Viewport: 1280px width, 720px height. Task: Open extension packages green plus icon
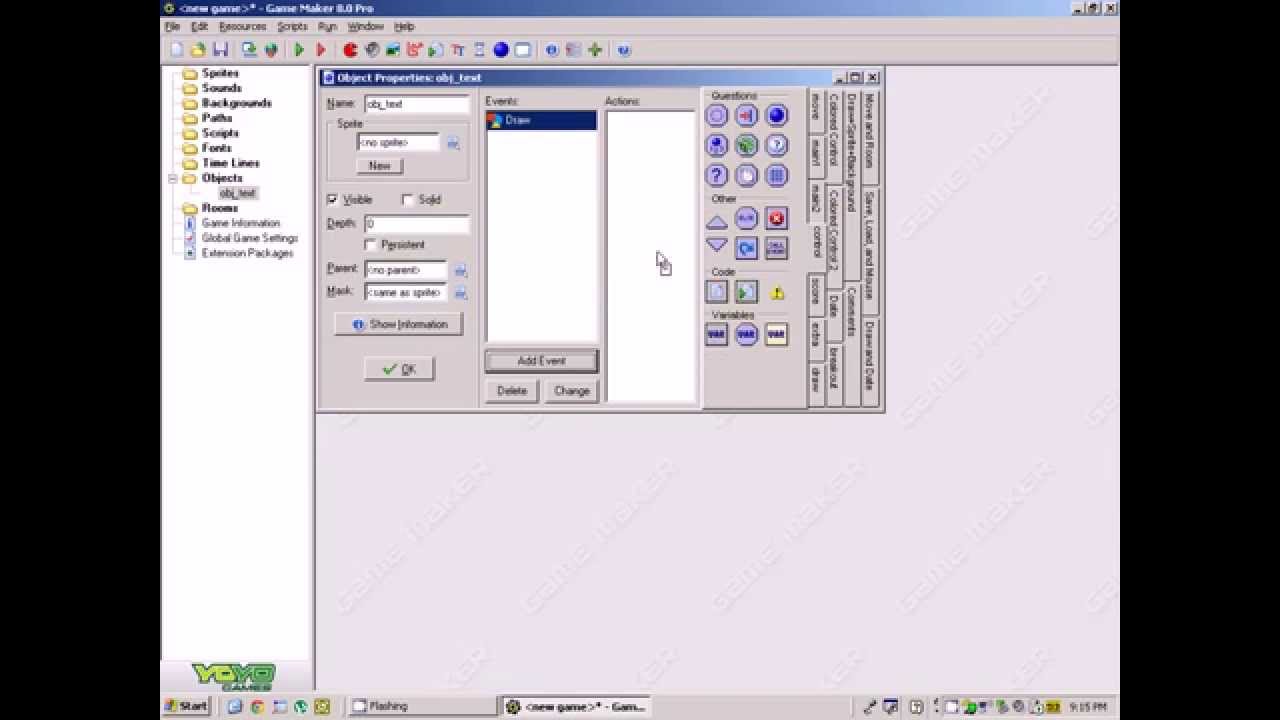(595, 50)
